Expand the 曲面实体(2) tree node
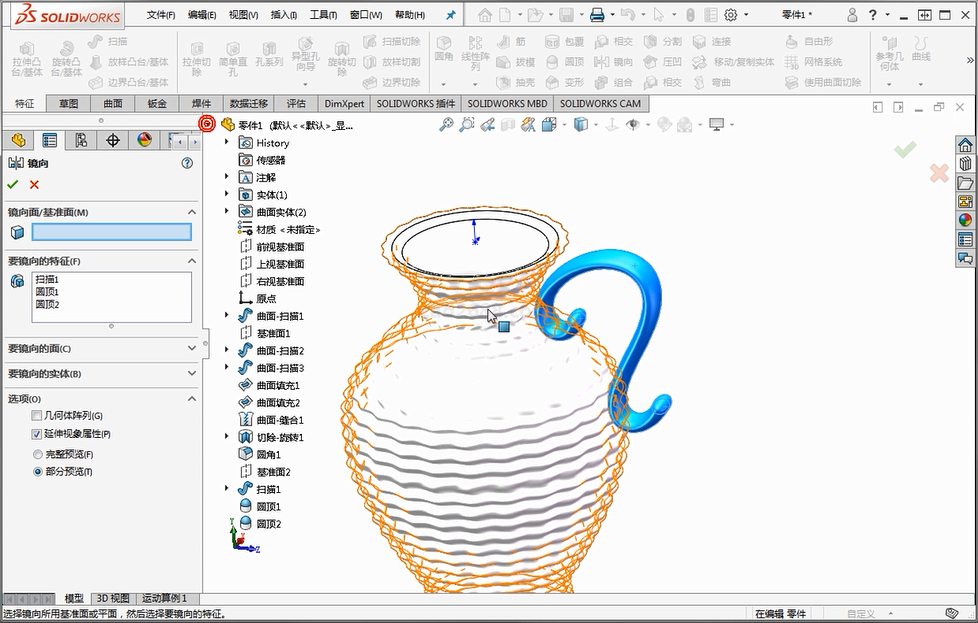Screen dimensions: 978x623 pos(227,212)
